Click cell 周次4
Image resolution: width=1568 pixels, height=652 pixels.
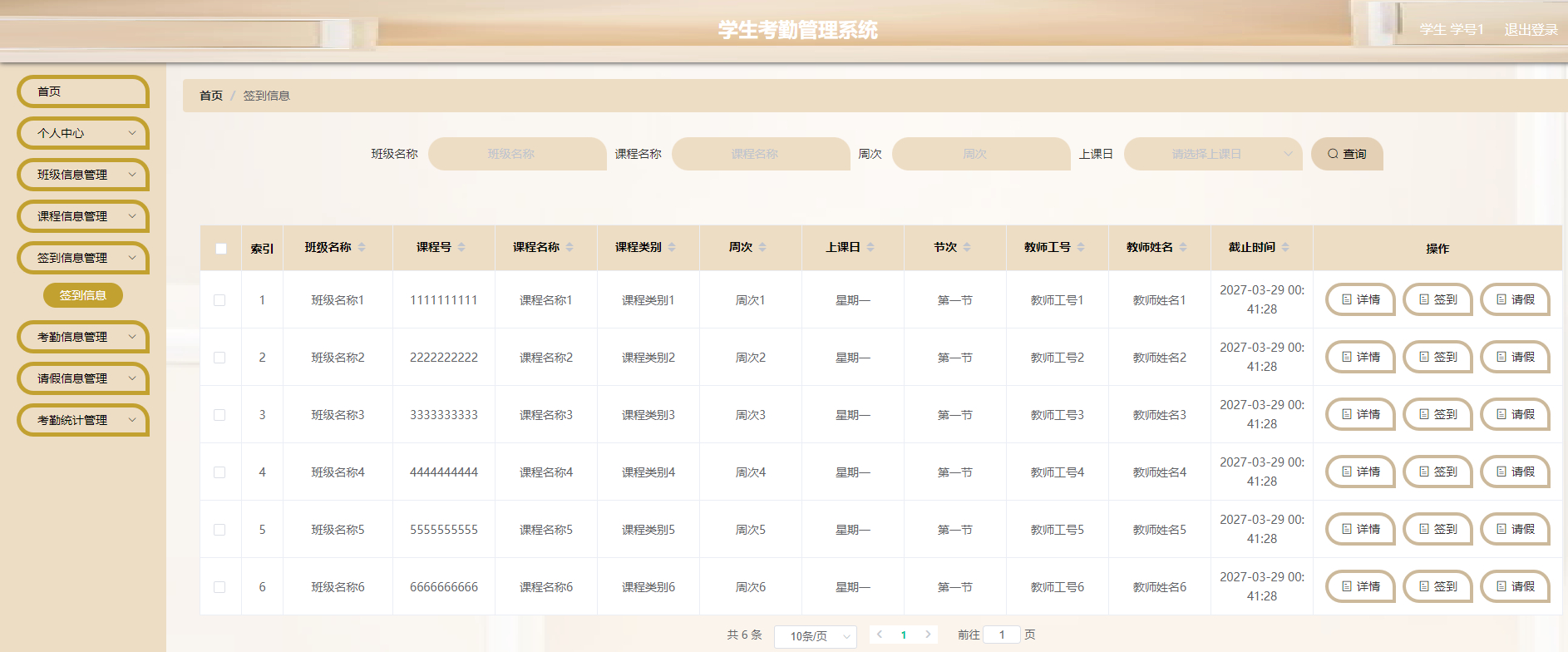tap(751, 472)
